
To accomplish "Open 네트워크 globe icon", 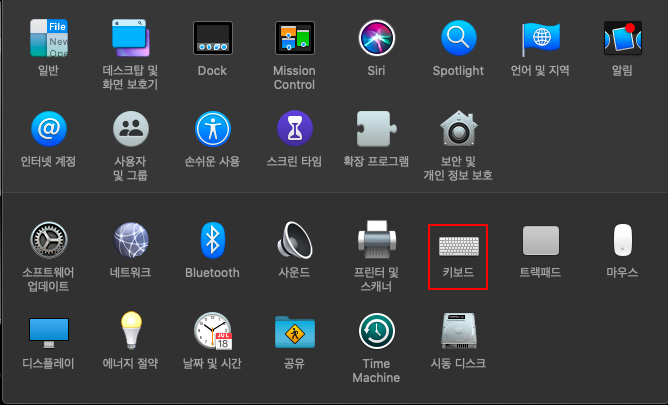I will [130, 240].
